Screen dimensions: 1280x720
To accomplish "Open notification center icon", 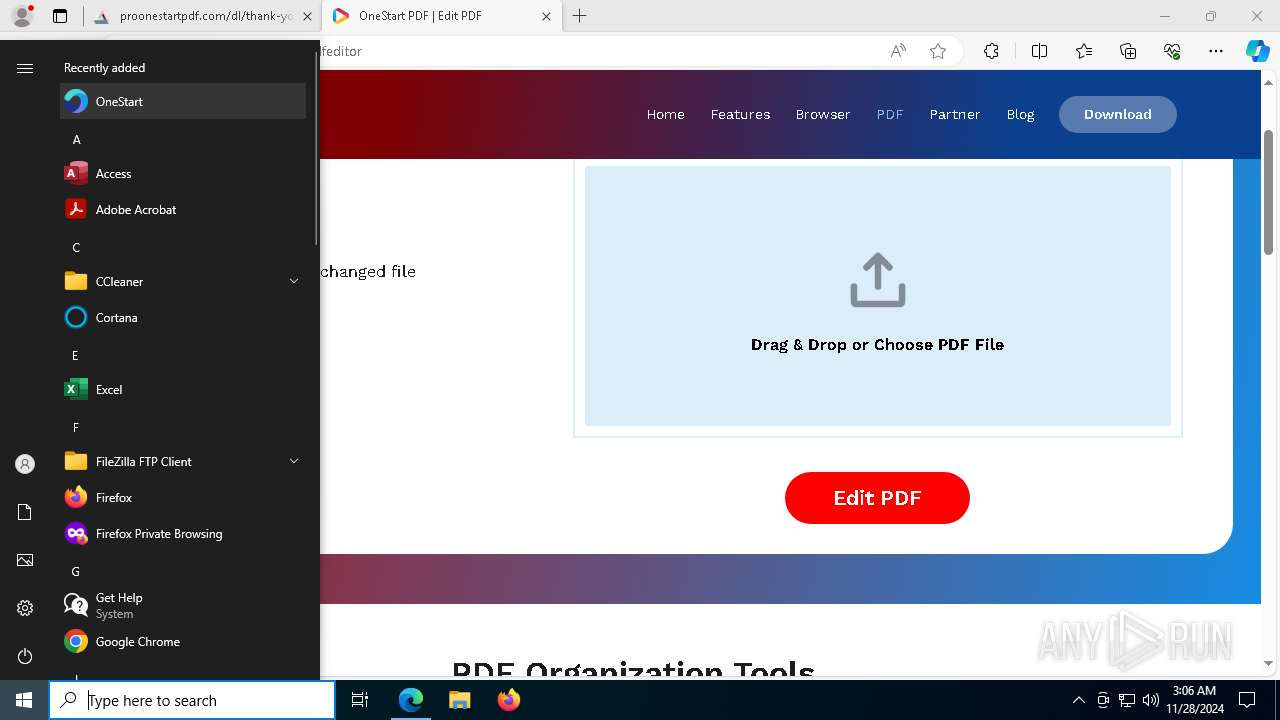I will coord(1247,700).
